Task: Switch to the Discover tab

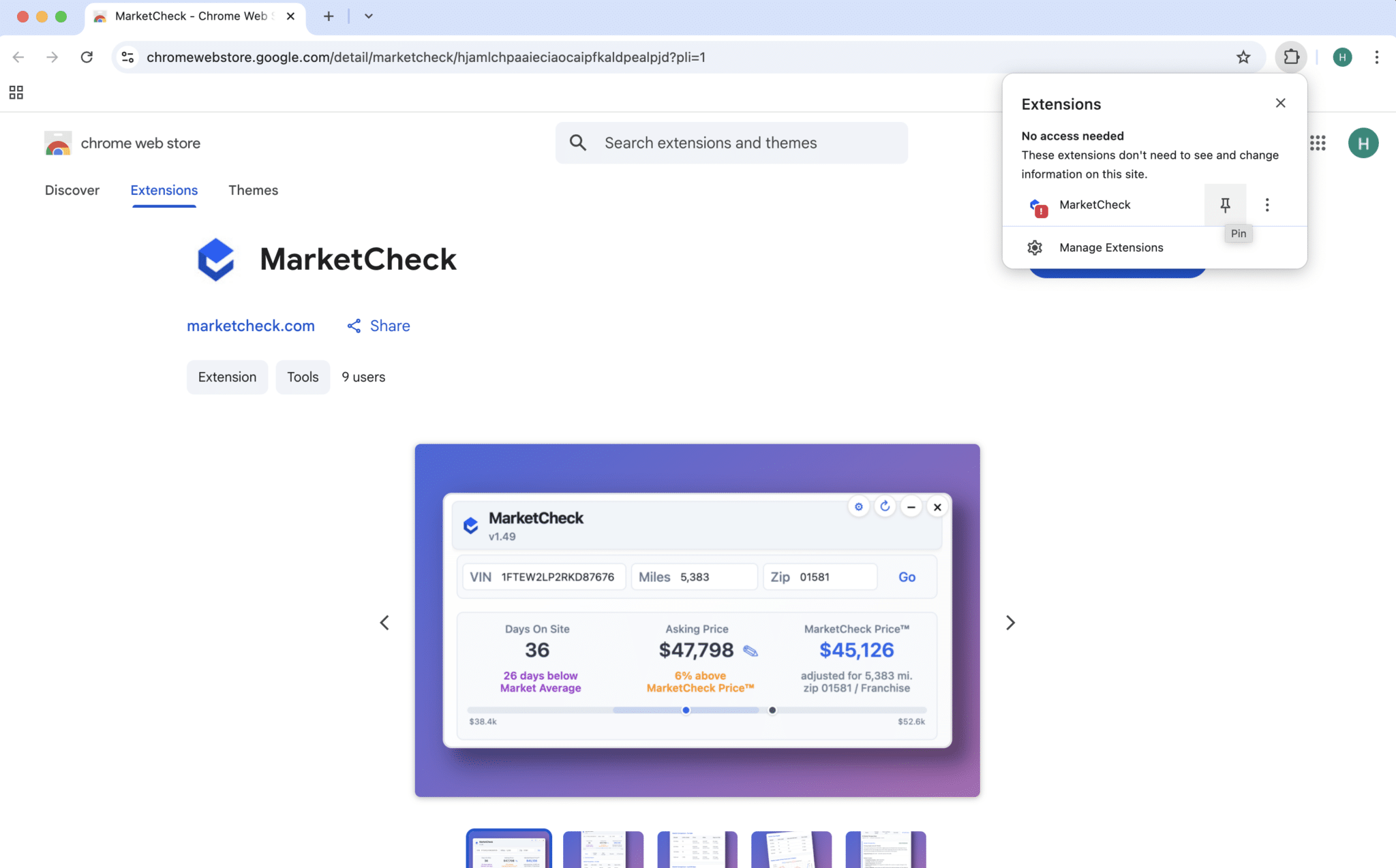Action: pos(72,190)
